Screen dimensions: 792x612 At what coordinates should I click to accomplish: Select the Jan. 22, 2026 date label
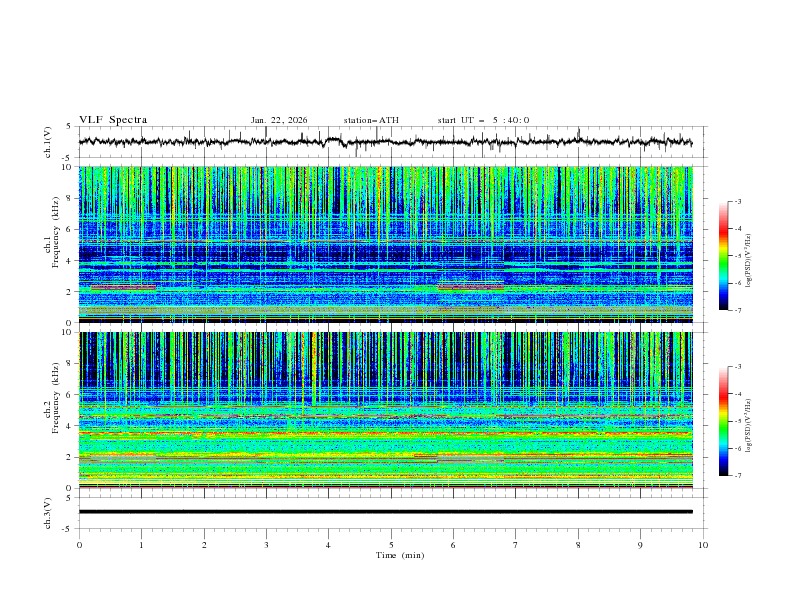(279, 120)
